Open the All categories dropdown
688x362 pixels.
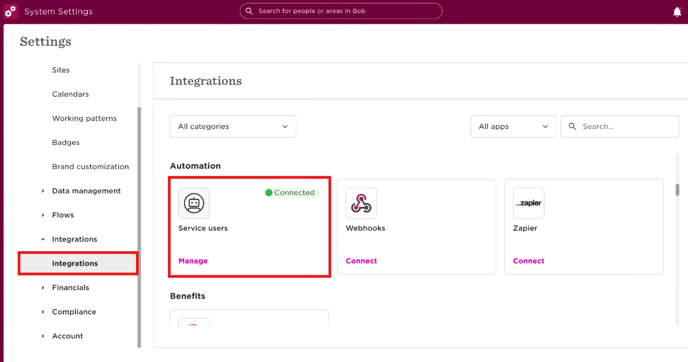[233, 126]
